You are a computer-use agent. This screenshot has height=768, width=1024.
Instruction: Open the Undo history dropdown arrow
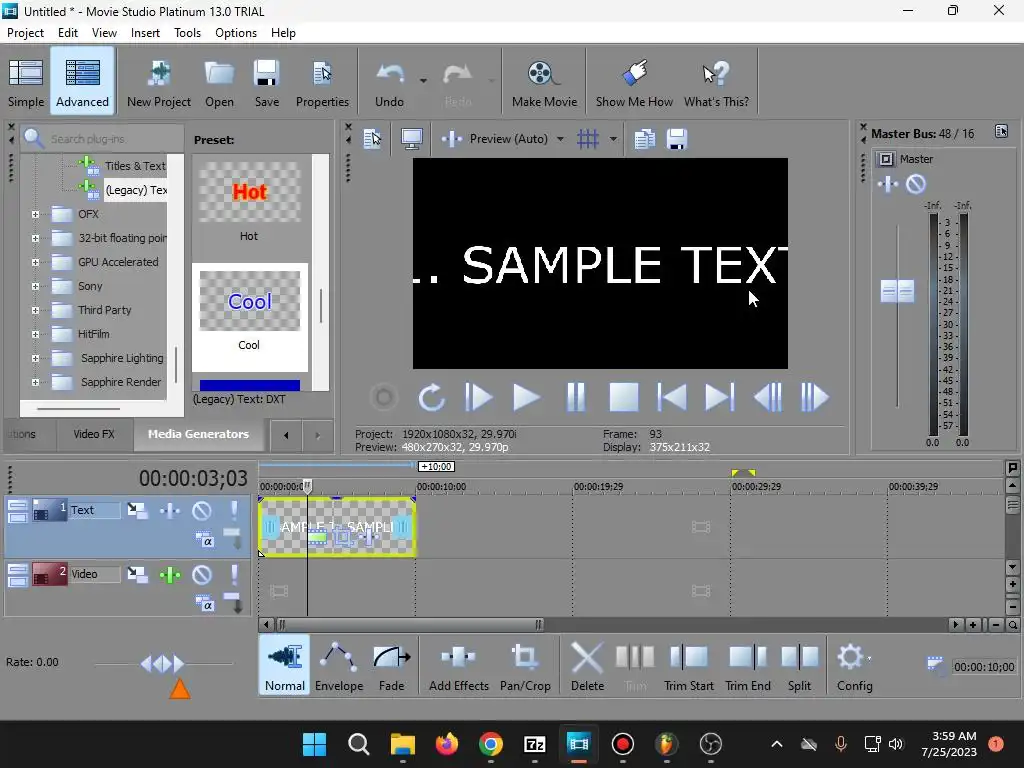[423, 81]
